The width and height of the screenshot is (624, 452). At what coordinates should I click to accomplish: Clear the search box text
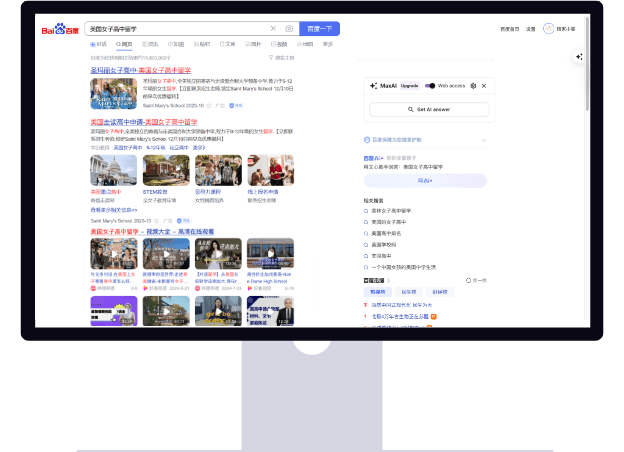click(273, 29)
